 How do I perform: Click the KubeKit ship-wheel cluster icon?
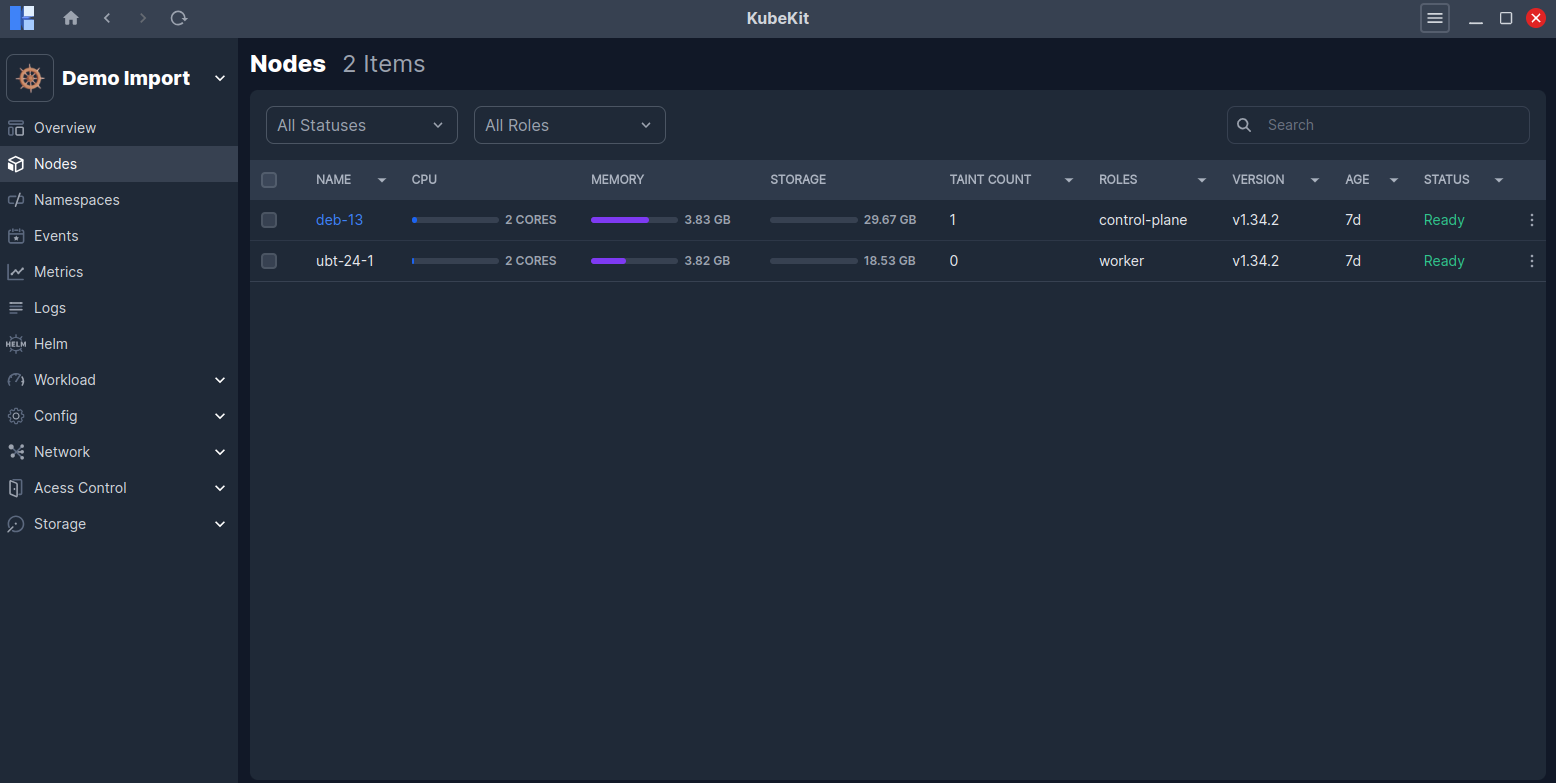point(29,77)
